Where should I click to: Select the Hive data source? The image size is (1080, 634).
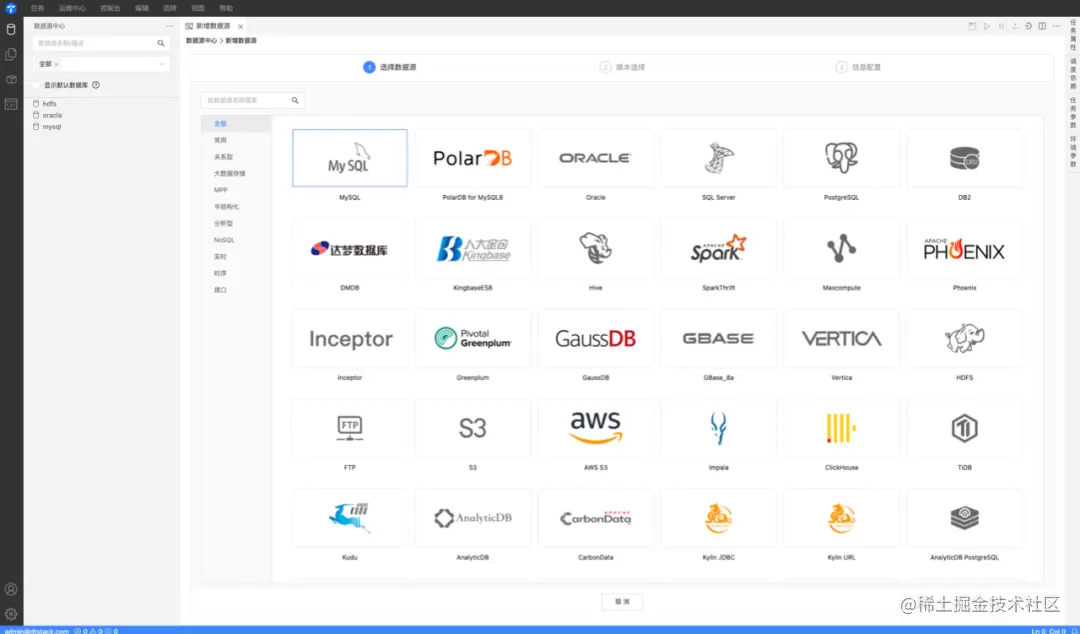click(596, 248)
